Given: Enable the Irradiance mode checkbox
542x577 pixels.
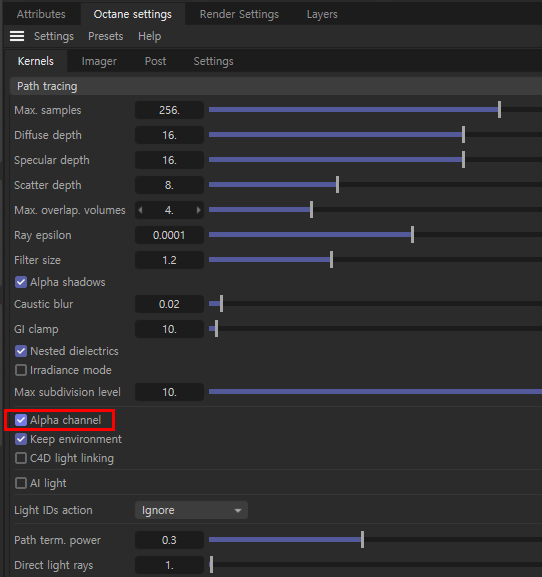Looking at the screenshot, I should coord(21,370).
